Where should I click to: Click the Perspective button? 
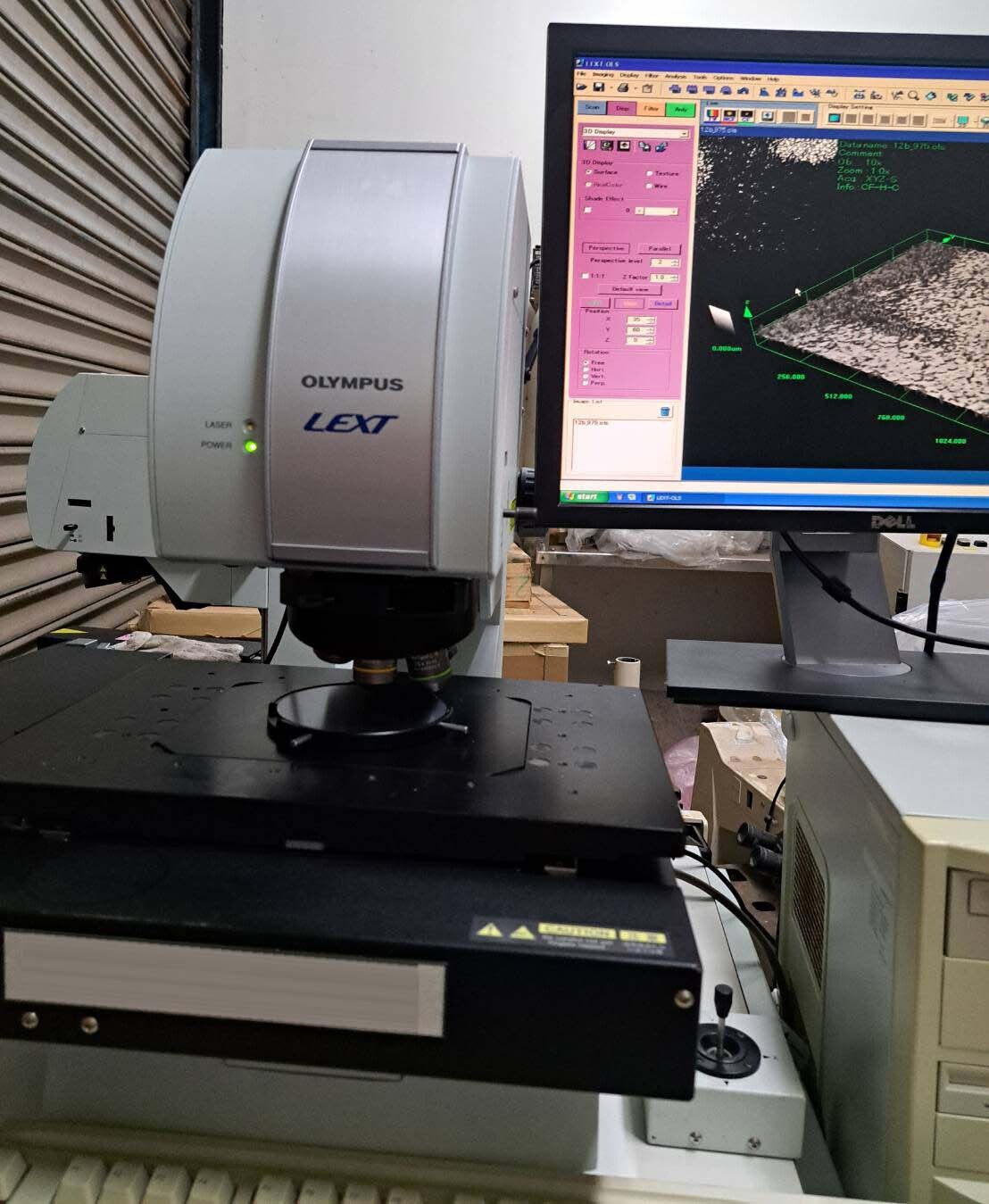tap(606, 248)
